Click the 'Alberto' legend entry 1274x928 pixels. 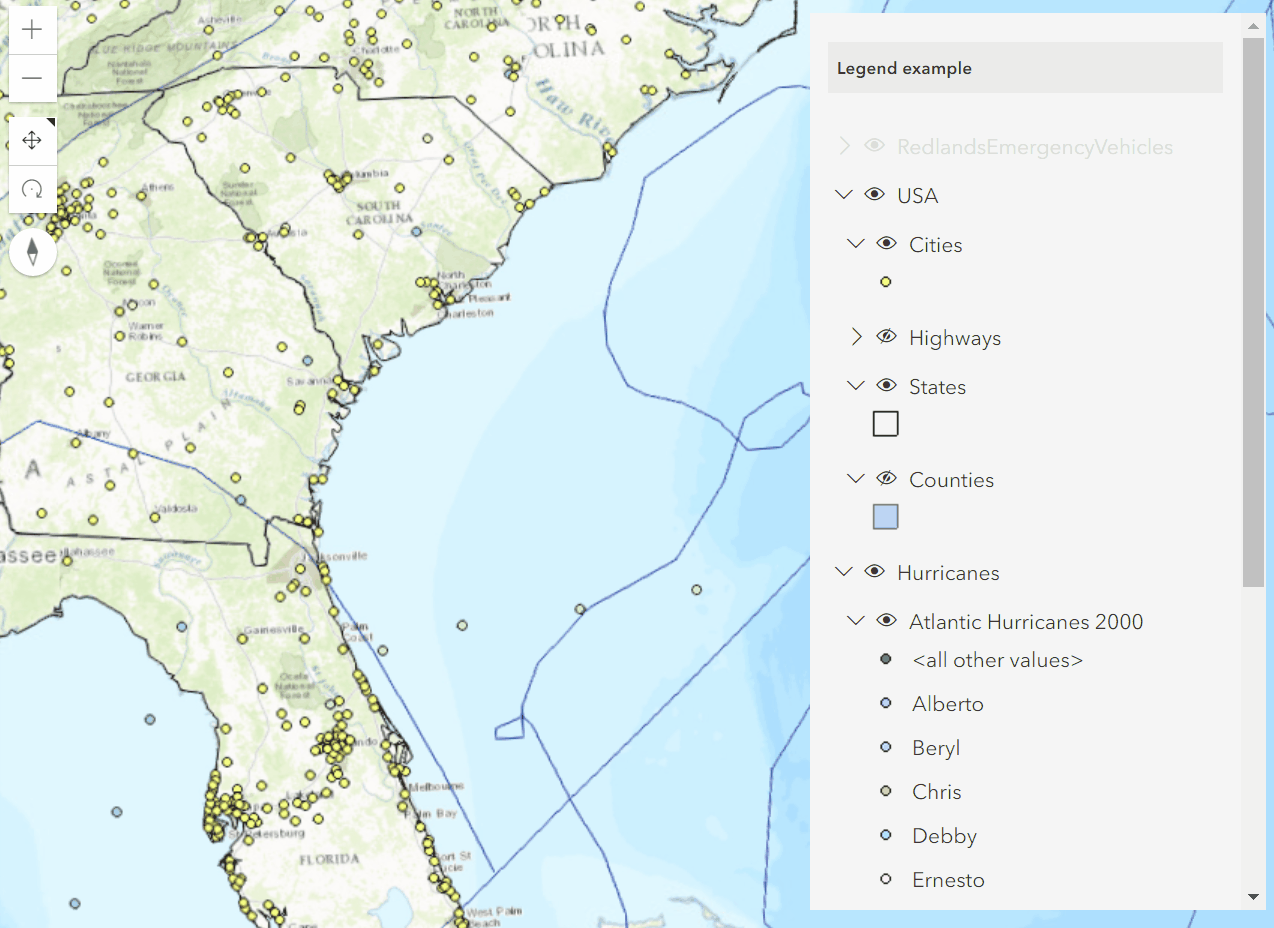[x=948, y=704]
